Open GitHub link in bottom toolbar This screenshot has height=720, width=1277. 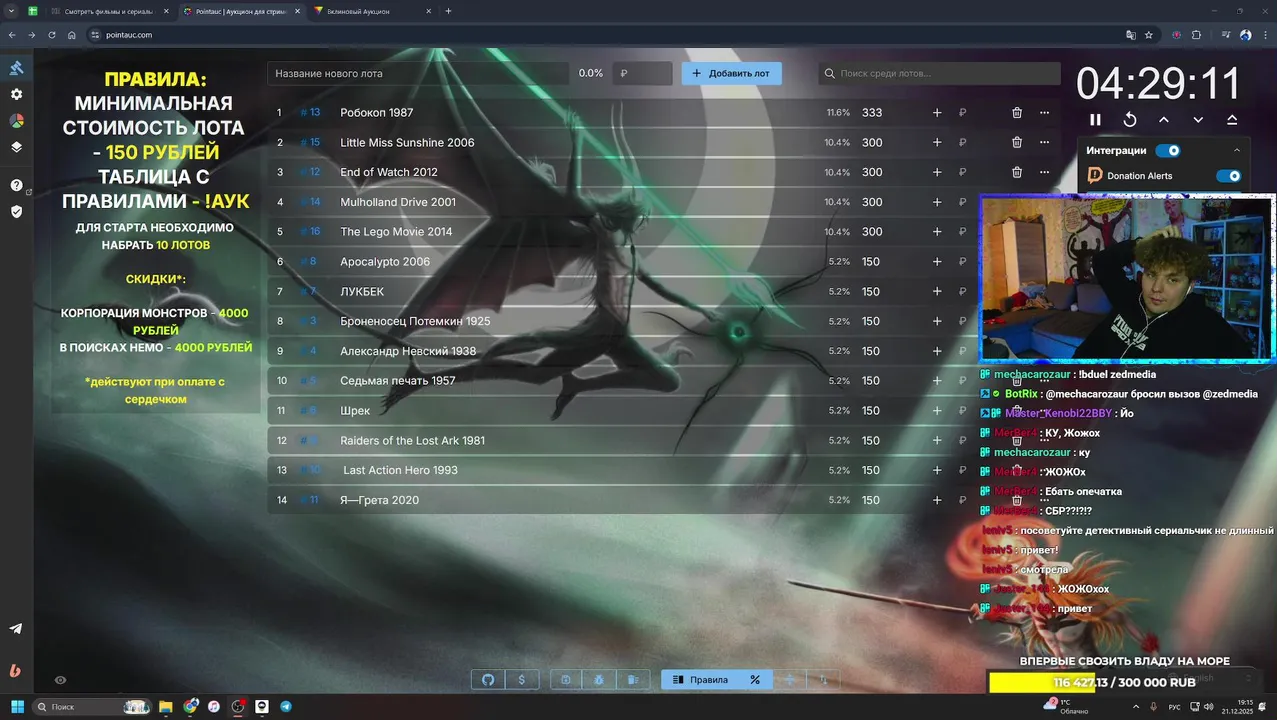(488, 680)
